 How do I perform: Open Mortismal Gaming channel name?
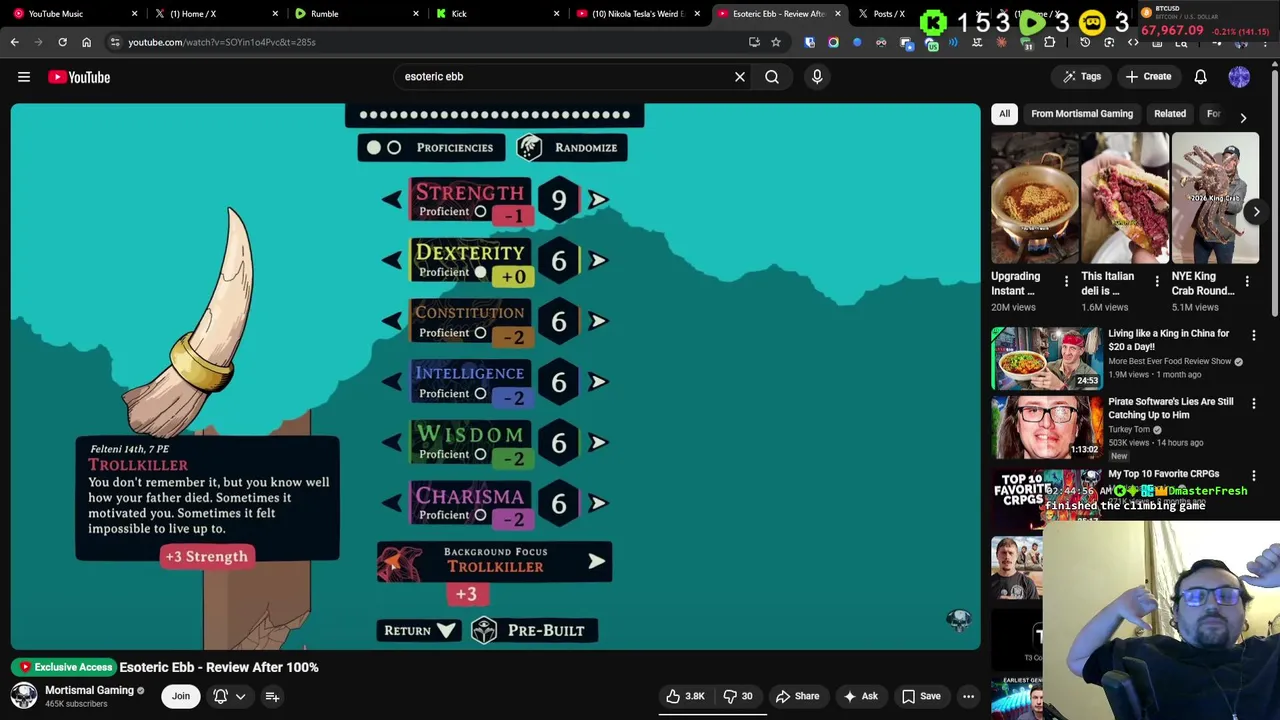coord(89,690)
